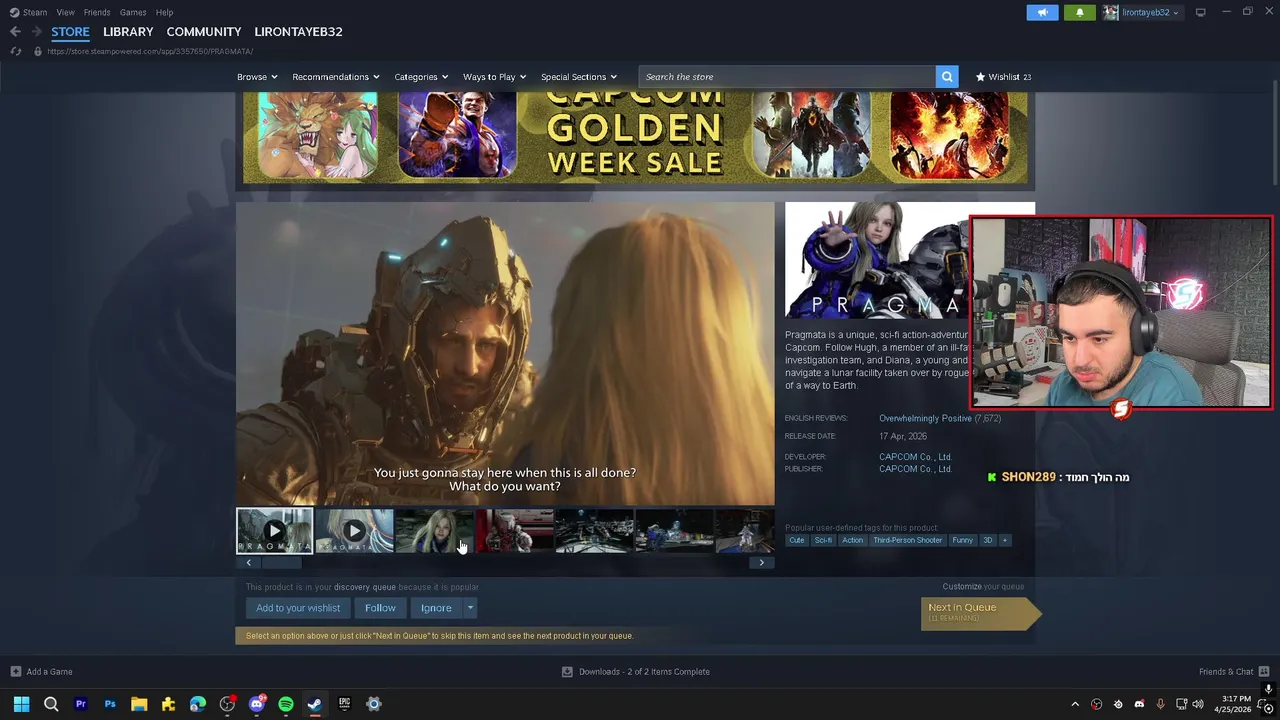The image size is (1280, 720).
Task: Select the Third-Person Shooter tag
Action: [x=907, y=540]
